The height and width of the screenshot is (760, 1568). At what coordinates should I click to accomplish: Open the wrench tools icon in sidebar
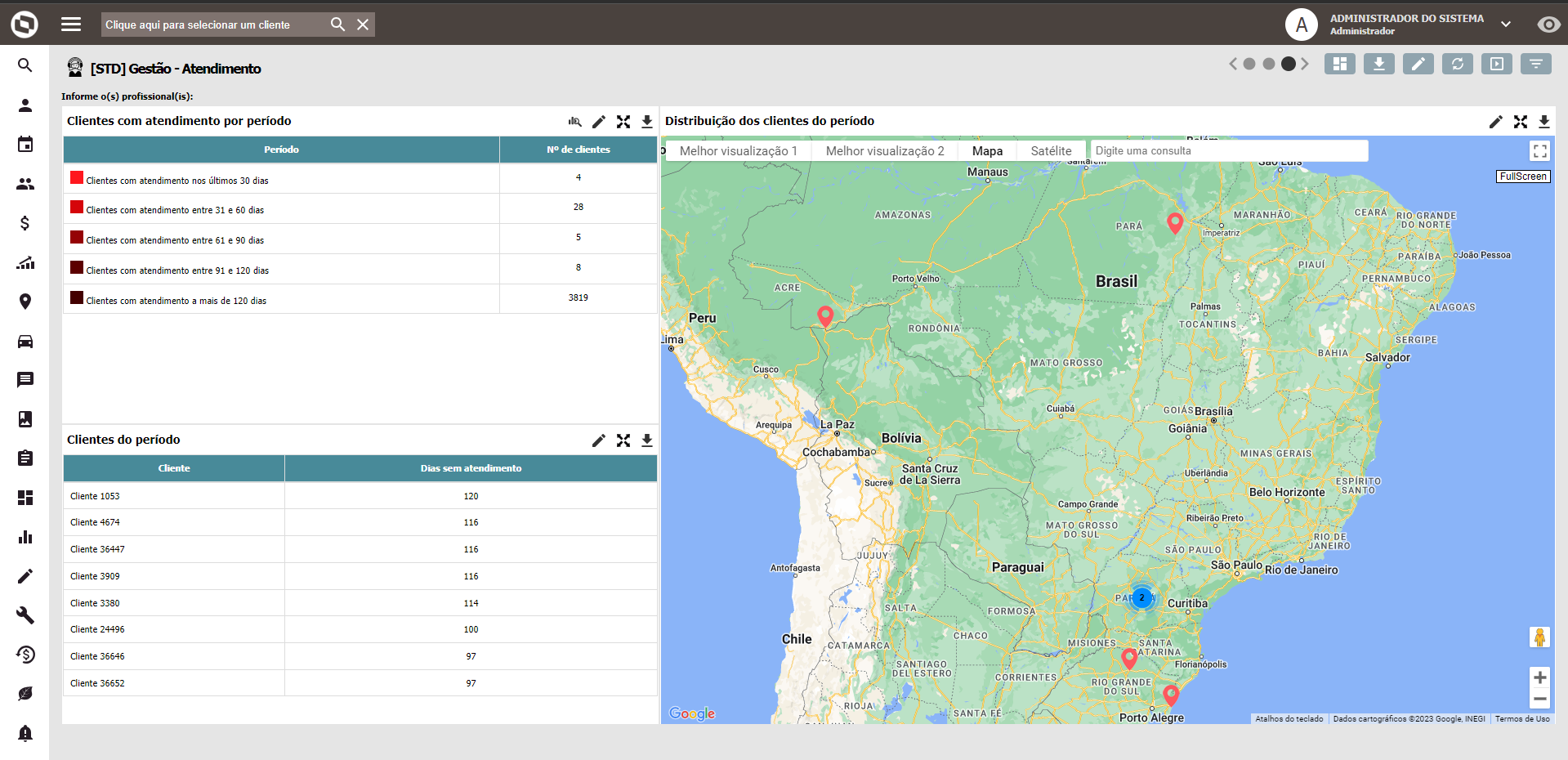25,615
